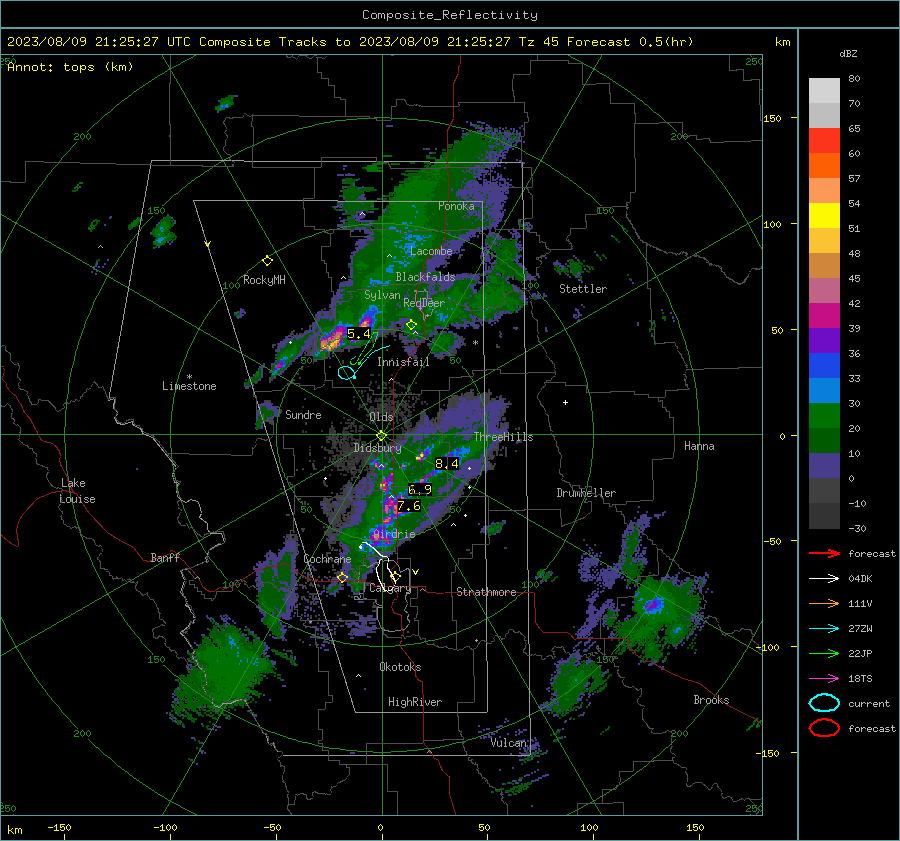Click the 'Annot: tops (km)' annotation text
Image resolution: width=900 pixels, height=841 pixels.
tap(70, 67)
